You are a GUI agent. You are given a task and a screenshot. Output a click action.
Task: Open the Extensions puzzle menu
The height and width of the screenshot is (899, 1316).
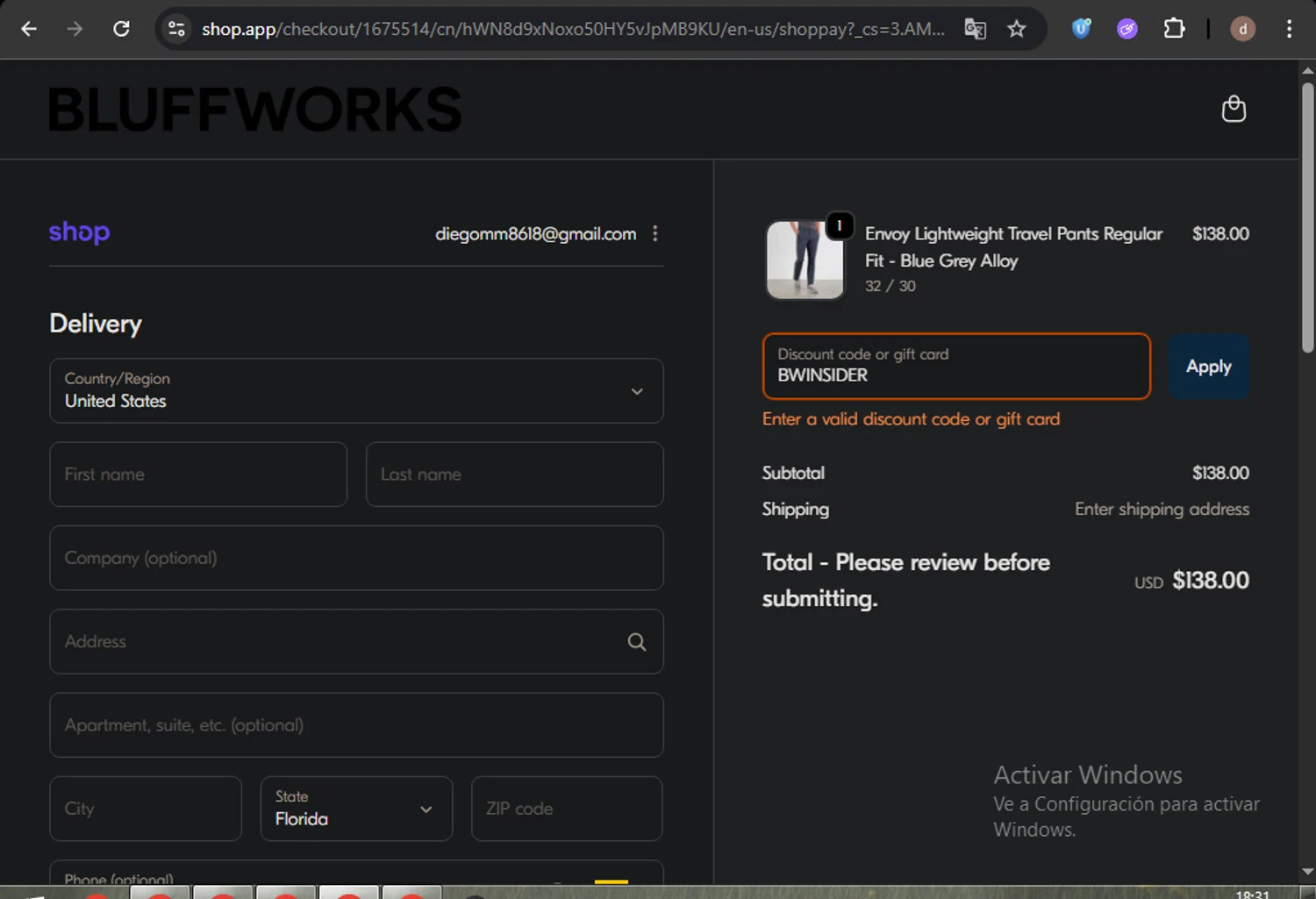click(x=1174, y=29)
